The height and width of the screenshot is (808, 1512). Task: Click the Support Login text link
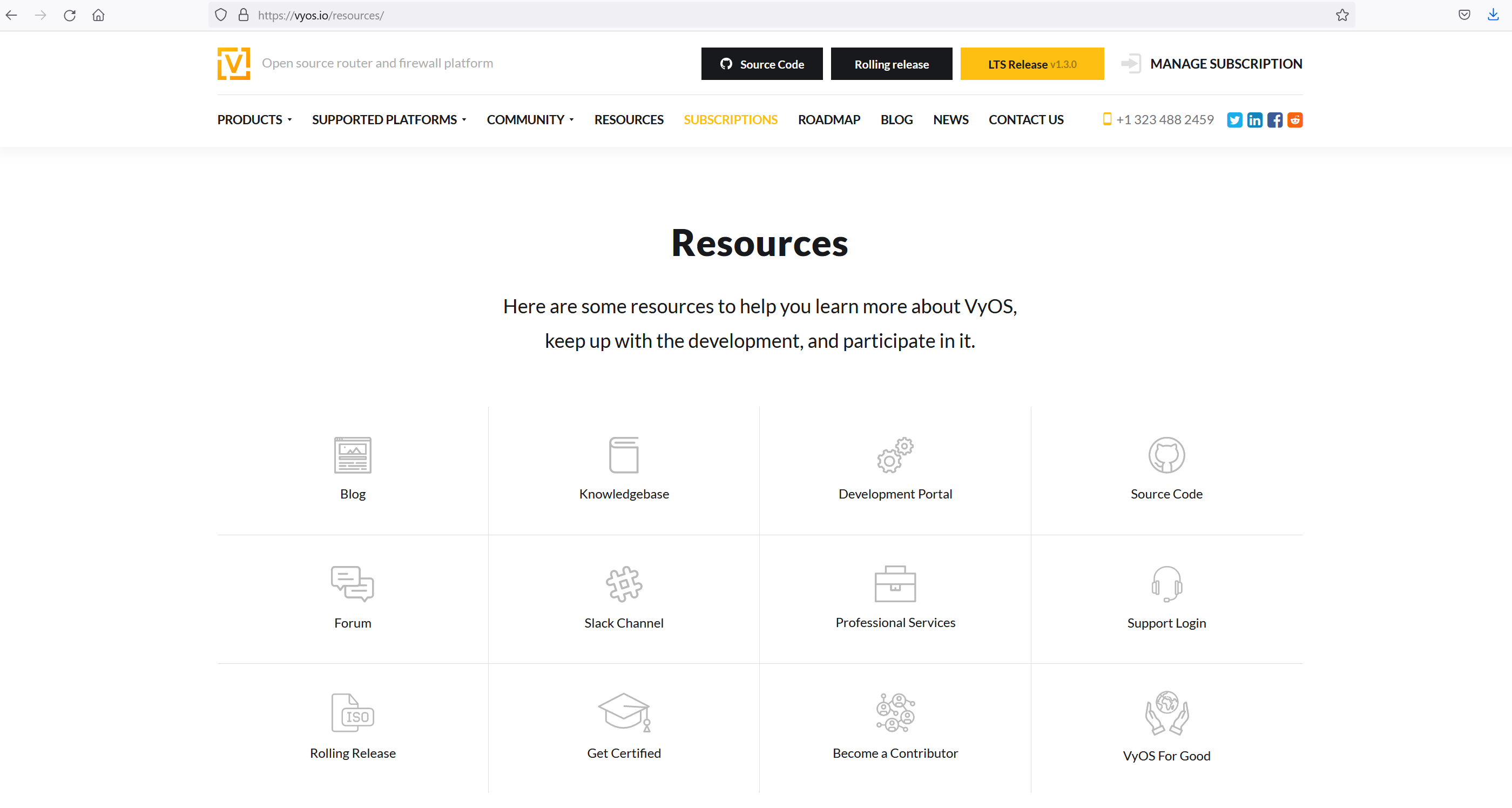[x=1166, y=623]
